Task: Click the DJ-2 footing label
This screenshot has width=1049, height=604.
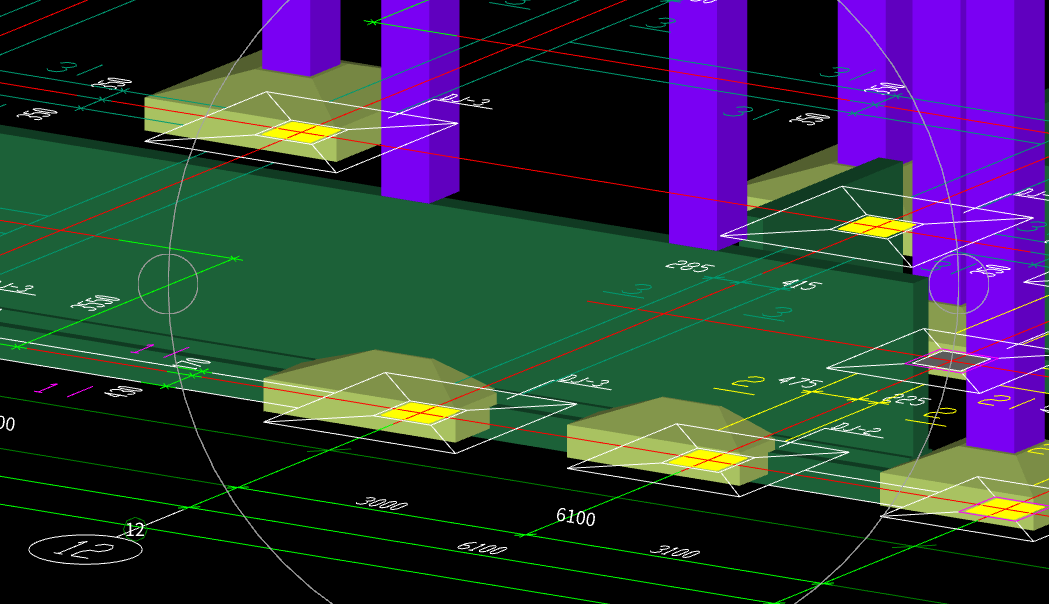Action: pyautogui.click(x=858, y=429)
